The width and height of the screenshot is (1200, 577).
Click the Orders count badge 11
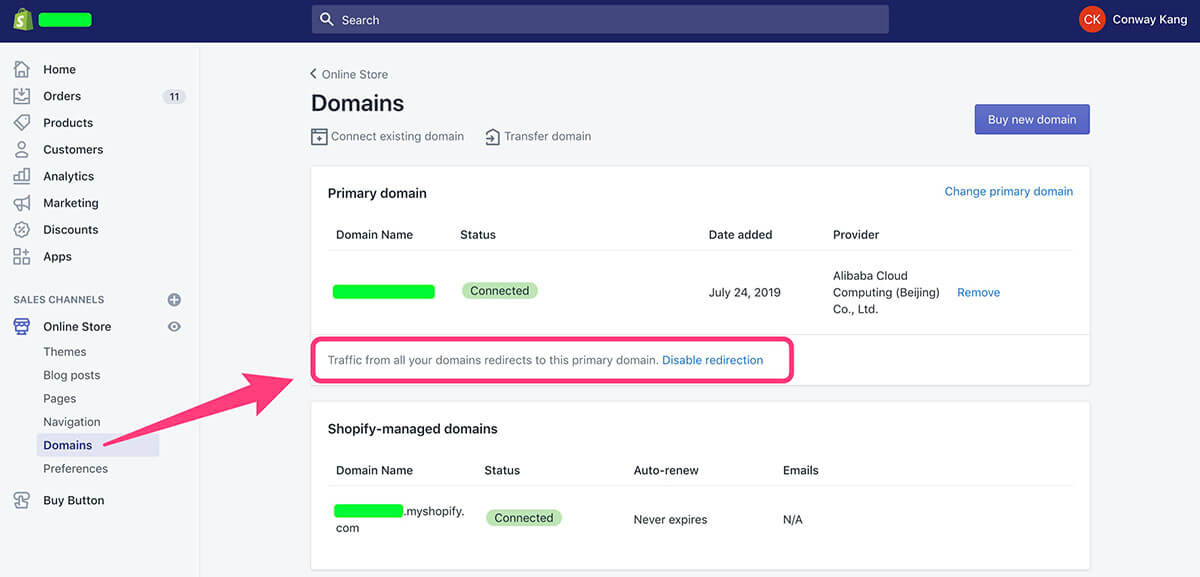click(174, 96)
